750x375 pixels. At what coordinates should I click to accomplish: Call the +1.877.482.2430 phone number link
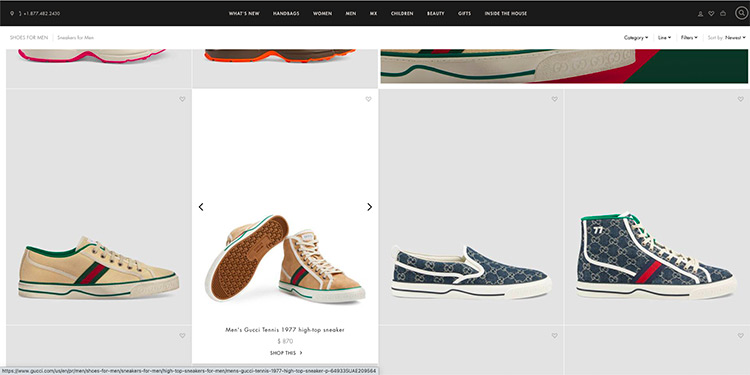click(x=42, y=13)
